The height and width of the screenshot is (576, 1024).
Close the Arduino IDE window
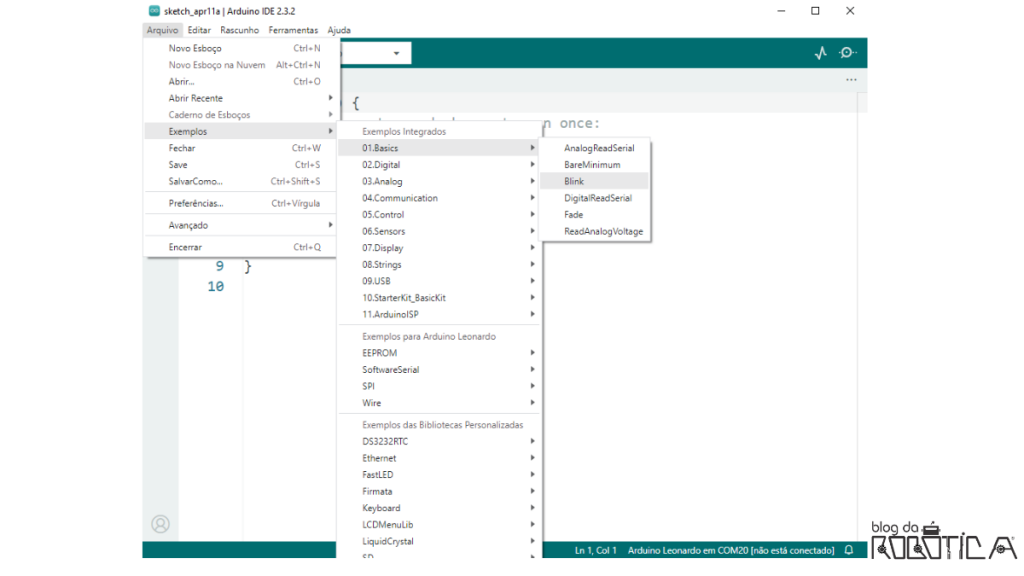850,11
